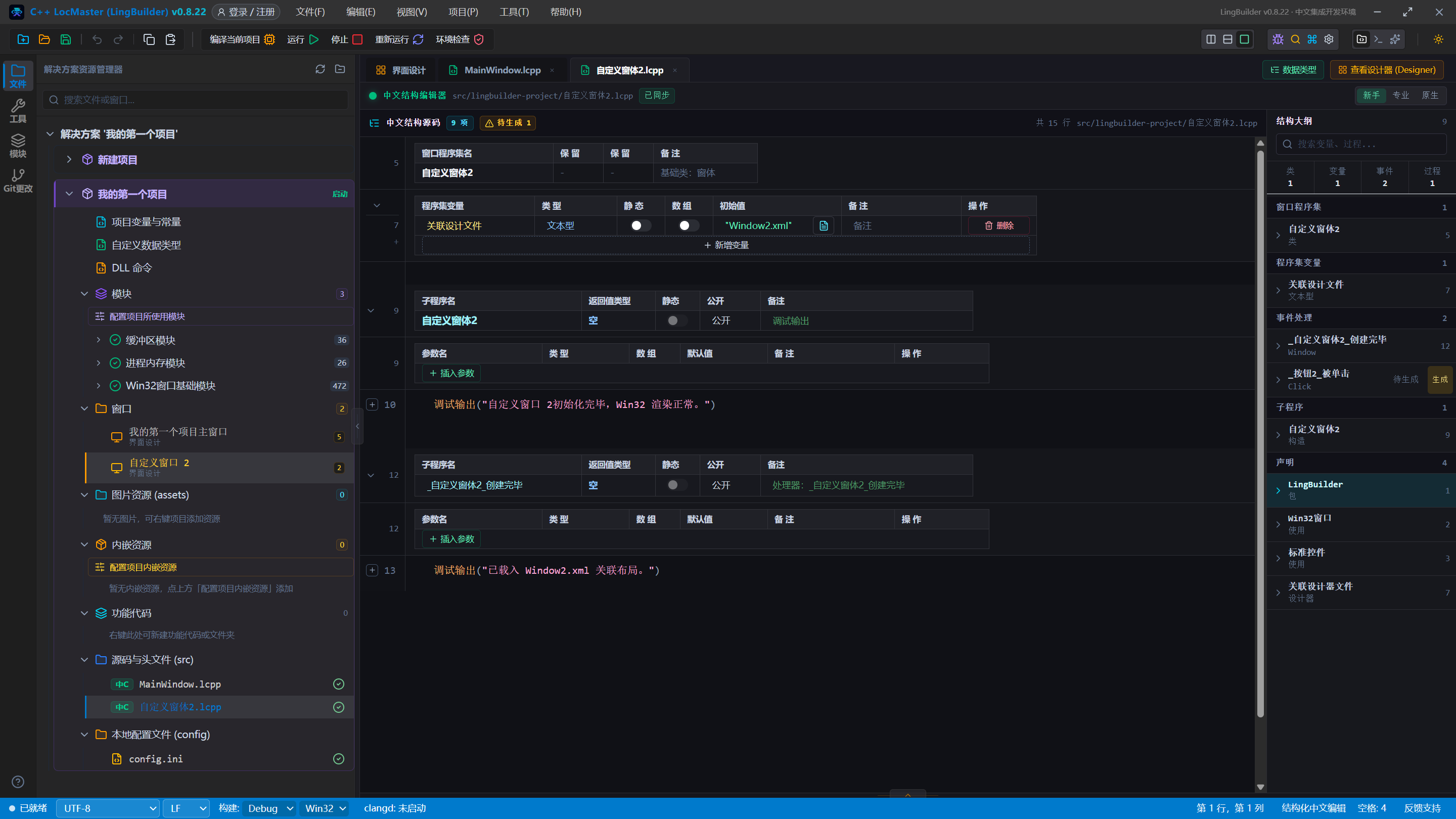Toggle the sun theme icon
1456x819 pixels.
click(x=1438, y=39)
